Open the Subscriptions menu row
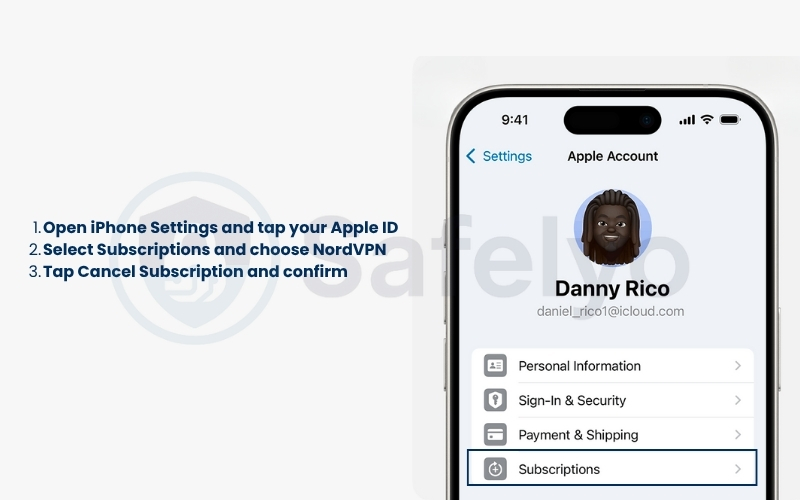This screenshot has width=800, height=500. pos(612,468)
